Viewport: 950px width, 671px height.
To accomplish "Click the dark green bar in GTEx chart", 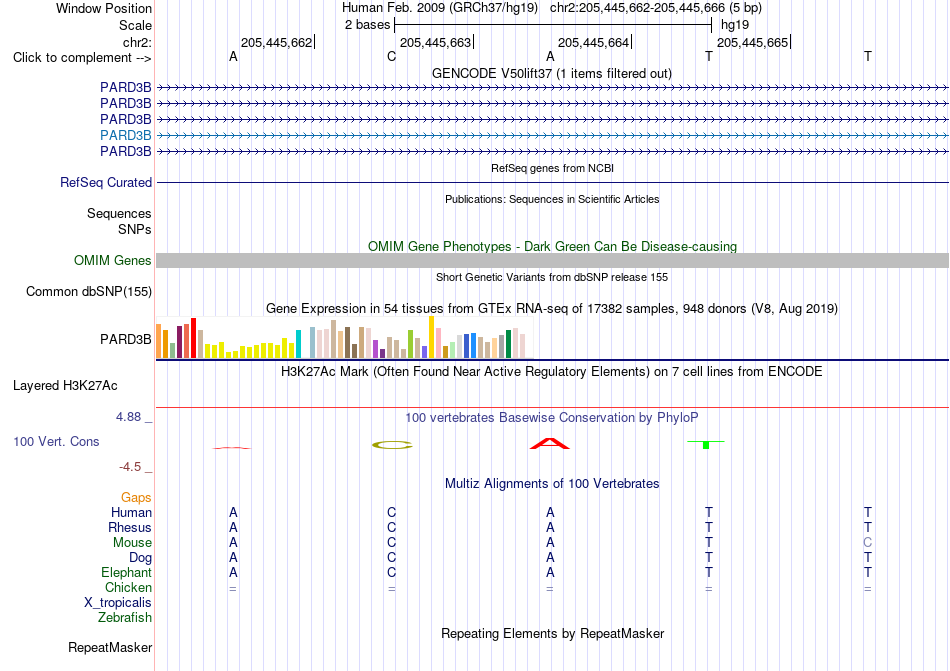I will 508,344.
